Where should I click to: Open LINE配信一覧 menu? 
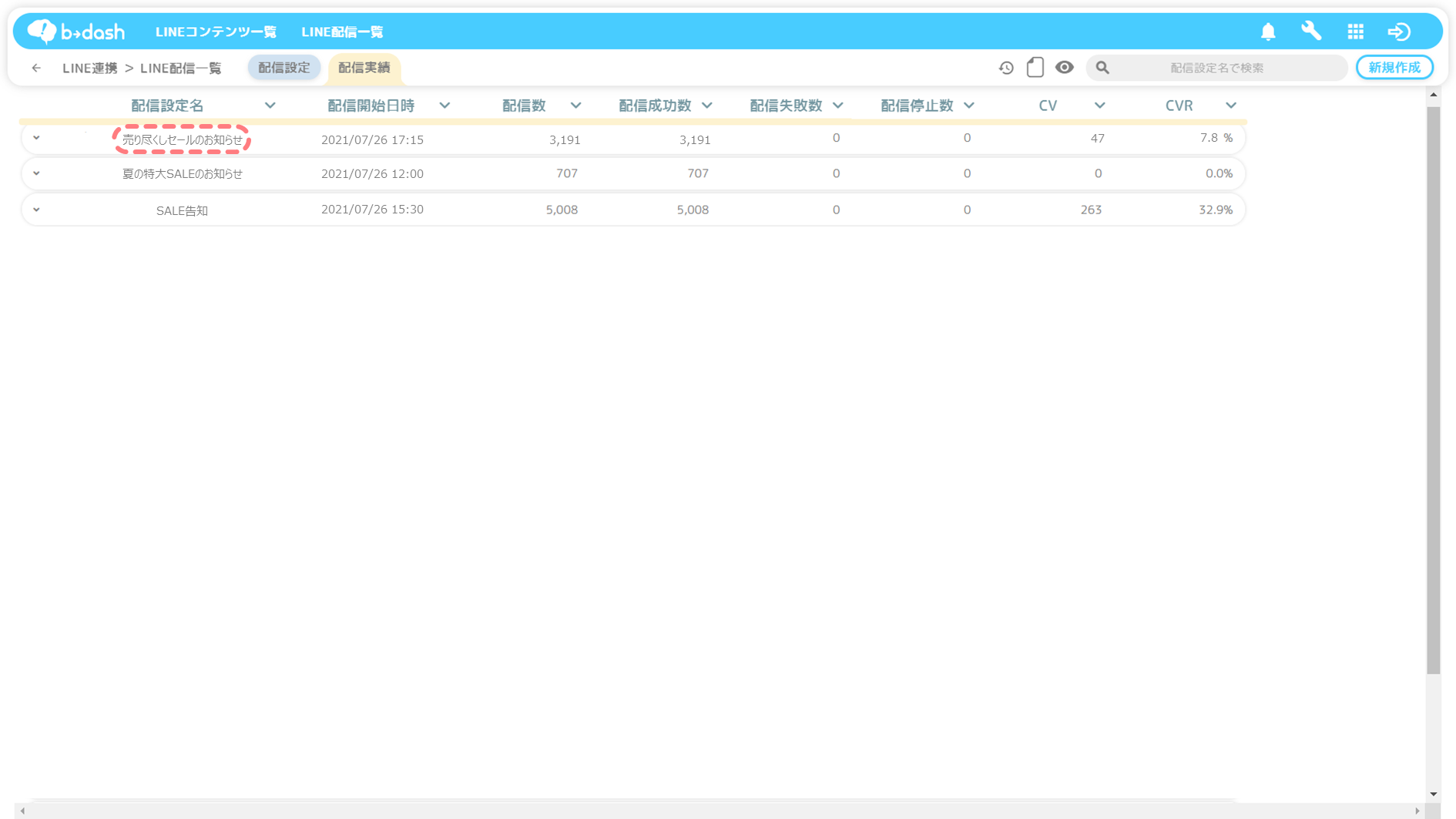pos(342,32)
